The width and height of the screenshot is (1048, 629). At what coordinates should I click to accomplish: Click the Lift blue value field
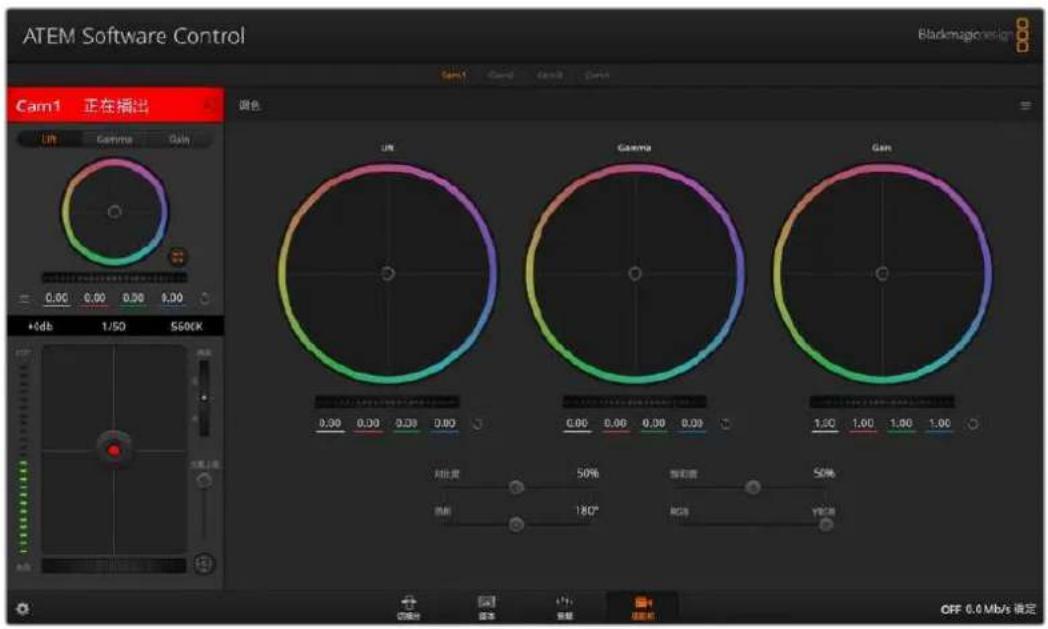click(x=444, y=424)
